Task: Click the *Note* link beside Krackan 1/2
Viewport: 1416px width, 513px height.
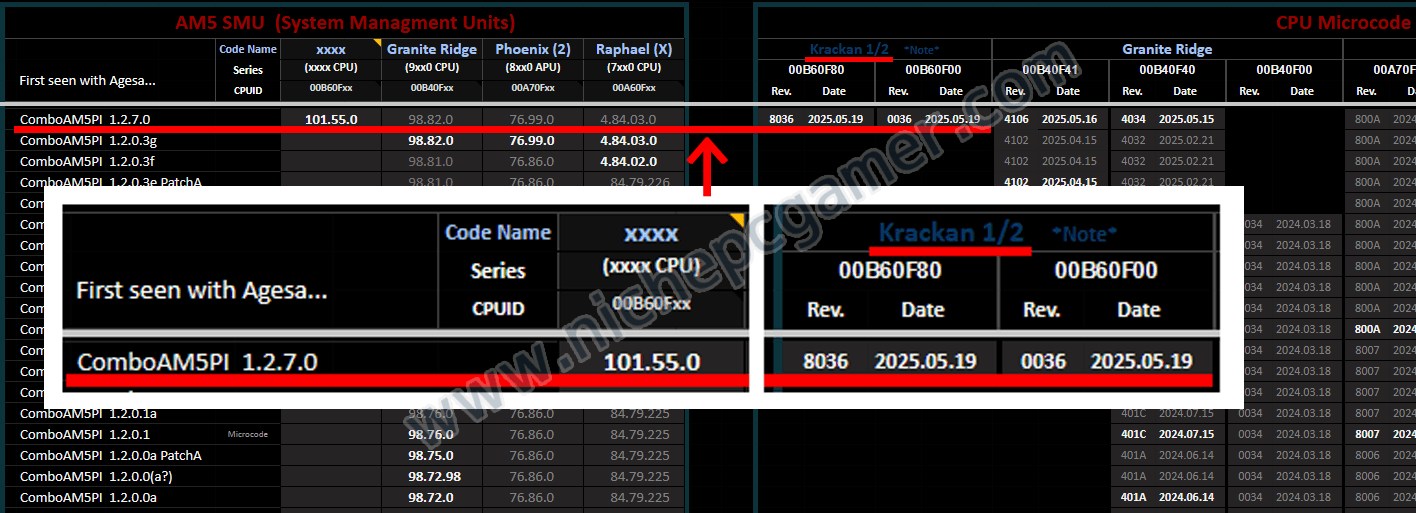Action: pos(921,49)
